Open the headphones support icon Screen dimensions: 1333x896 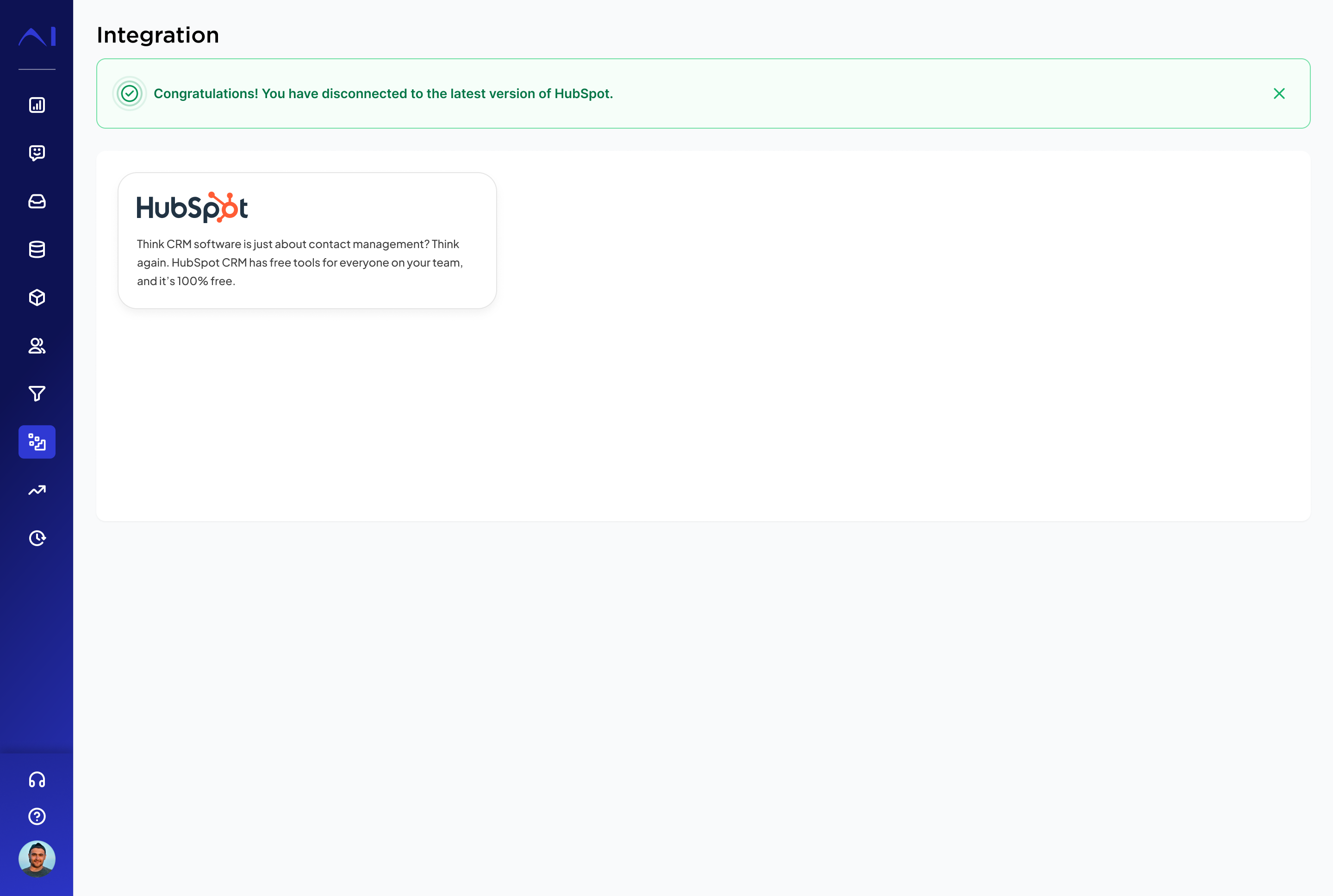point(37,780)
